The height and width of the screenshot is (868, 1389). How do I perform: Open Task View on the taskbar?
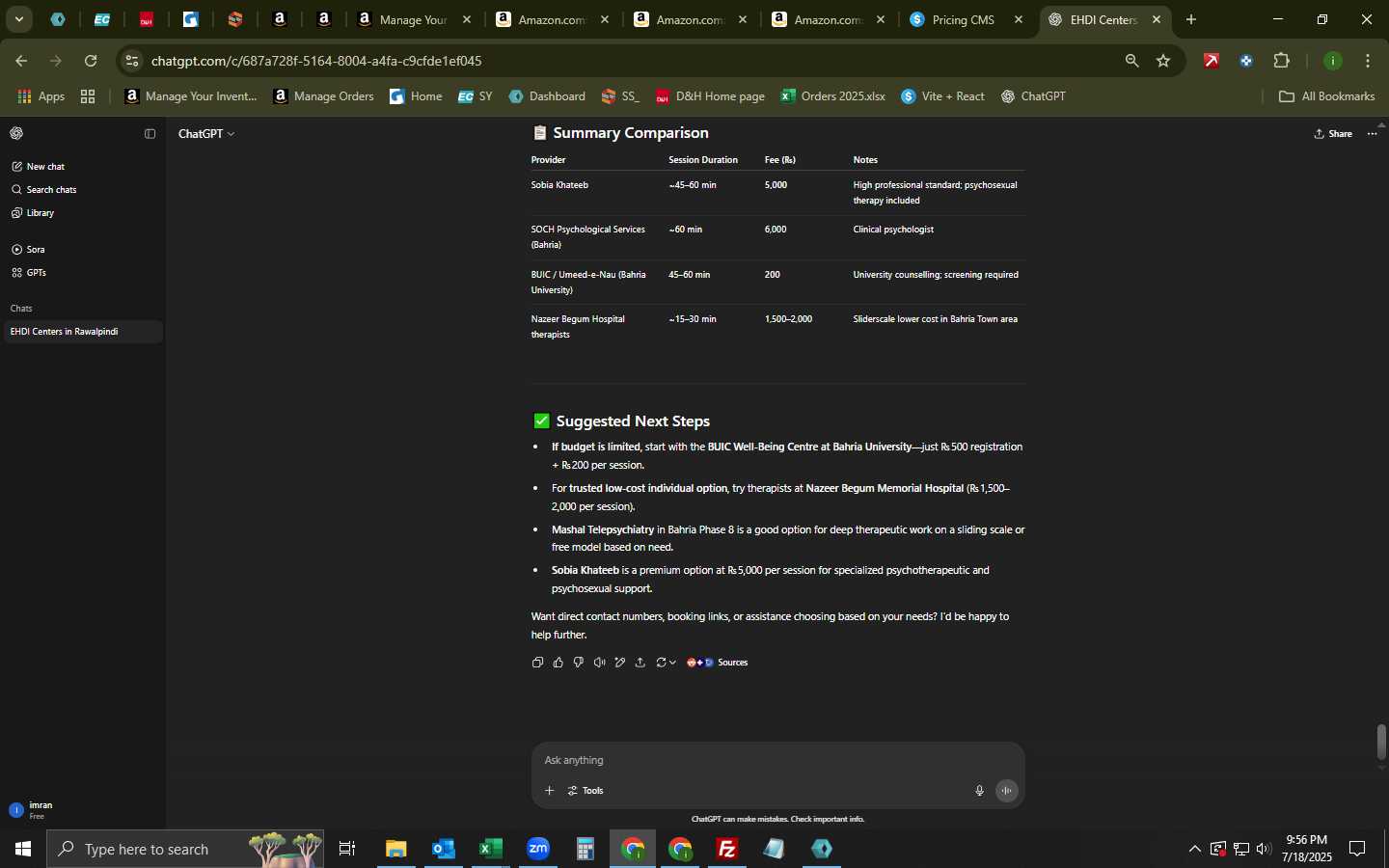[x=347, y=849]
